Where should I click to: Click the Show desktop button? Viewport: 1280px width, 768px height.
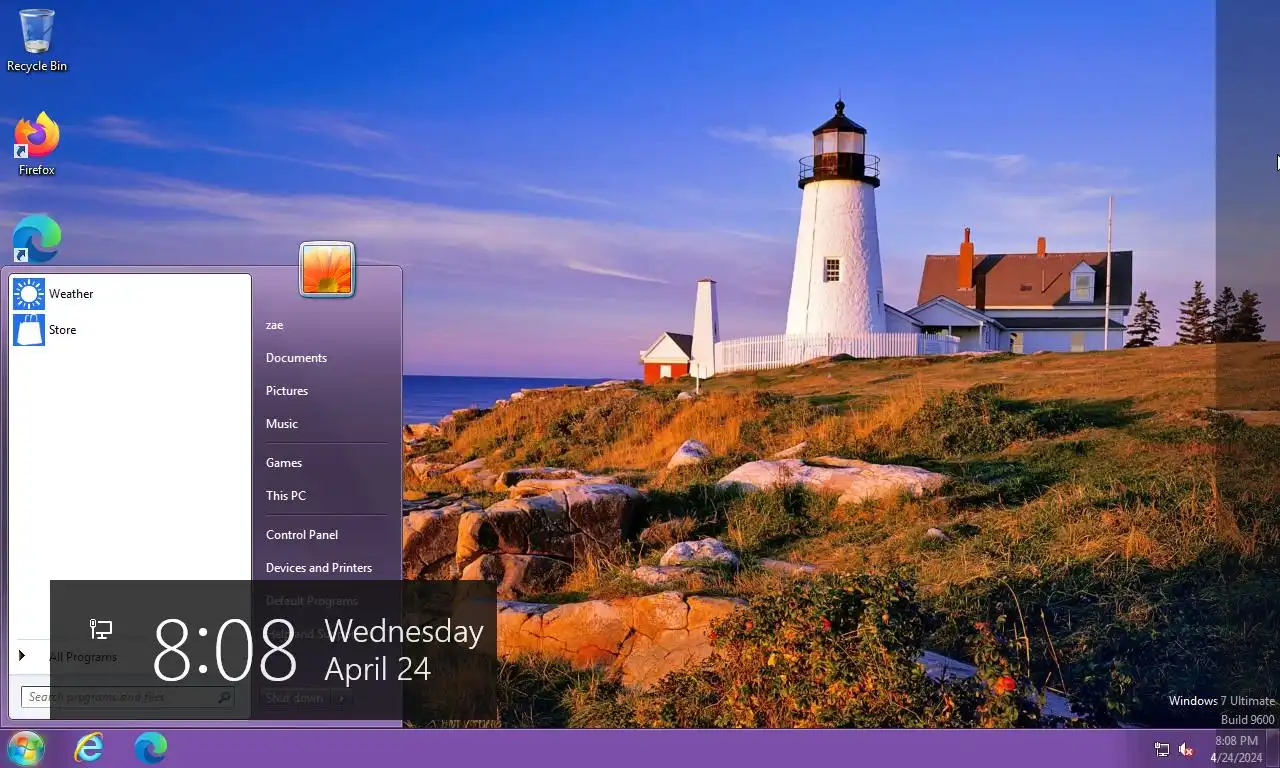click(1273, 749)
